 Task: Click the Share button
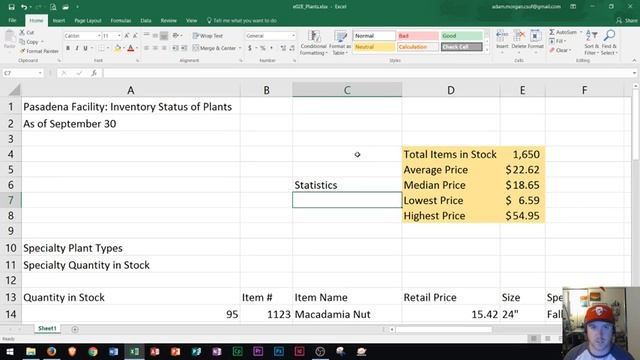(x=627, y=20)
